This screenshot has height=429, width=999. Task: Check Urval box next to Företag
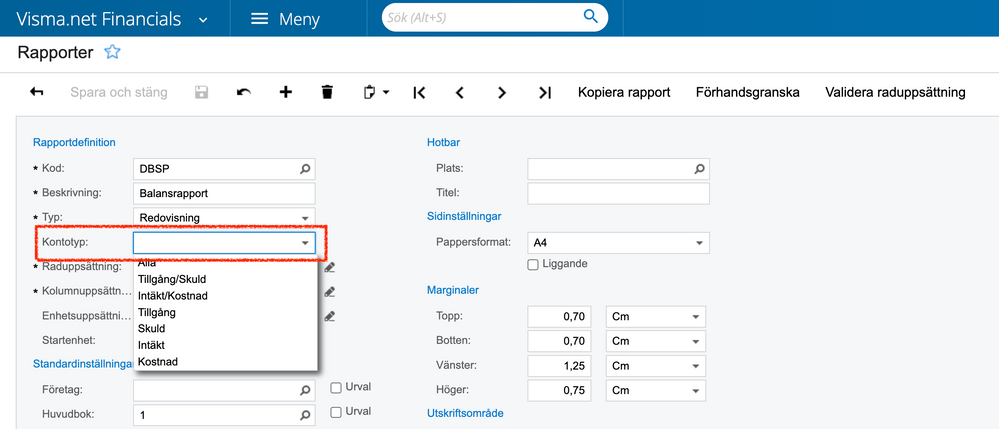coord(336,388)
